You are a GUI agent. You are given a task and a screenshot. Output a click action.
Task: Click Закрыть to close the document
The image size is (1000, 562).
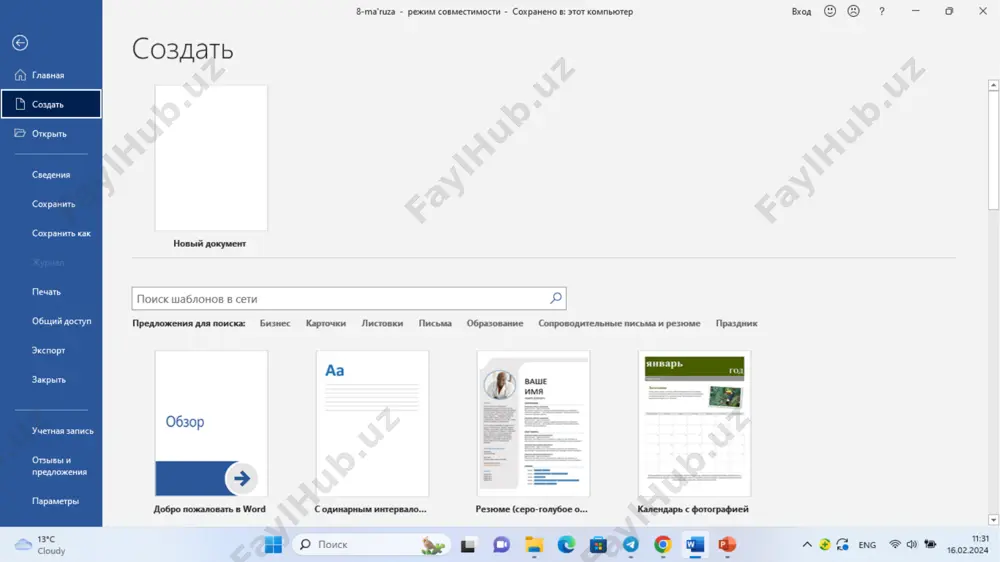tap(51, 380)
